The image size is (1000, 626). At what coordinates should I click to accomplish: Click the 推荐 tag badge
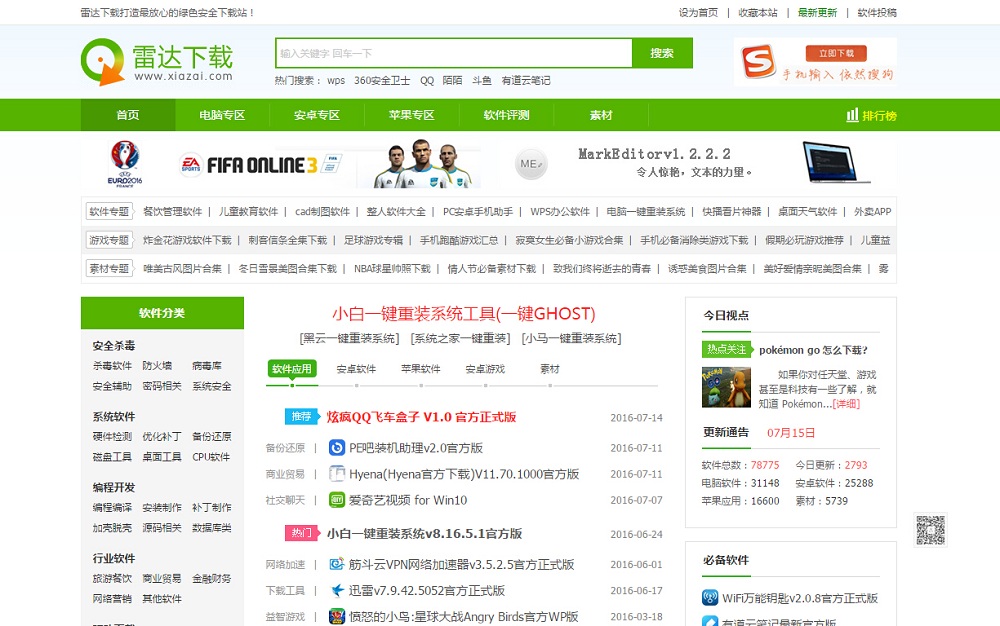[301, 416]
